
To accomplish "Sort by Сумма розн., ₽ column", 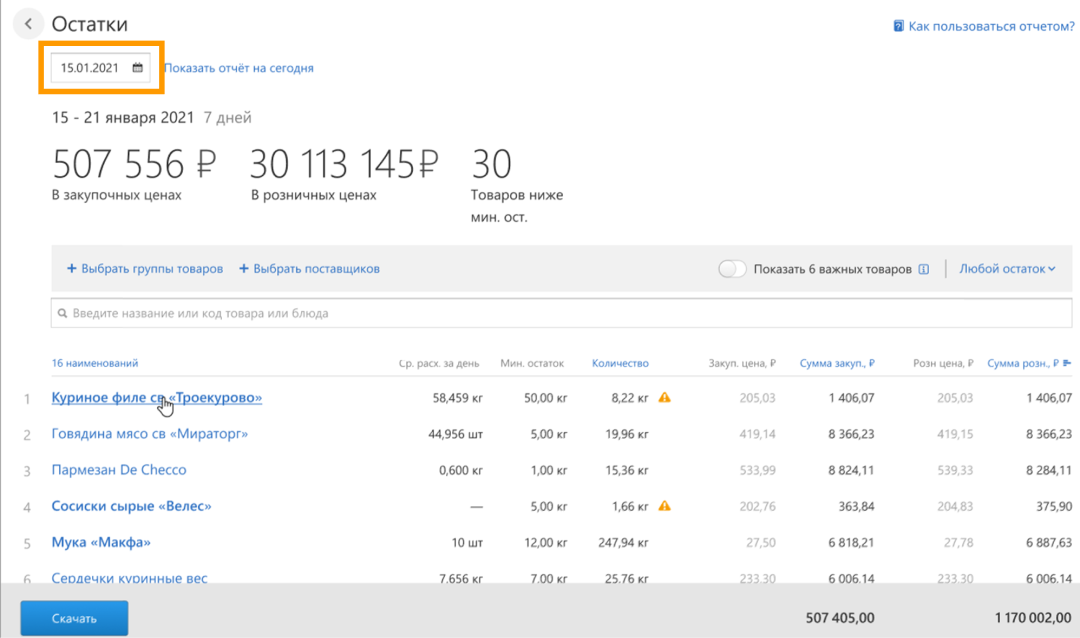I will (1023, 363).
